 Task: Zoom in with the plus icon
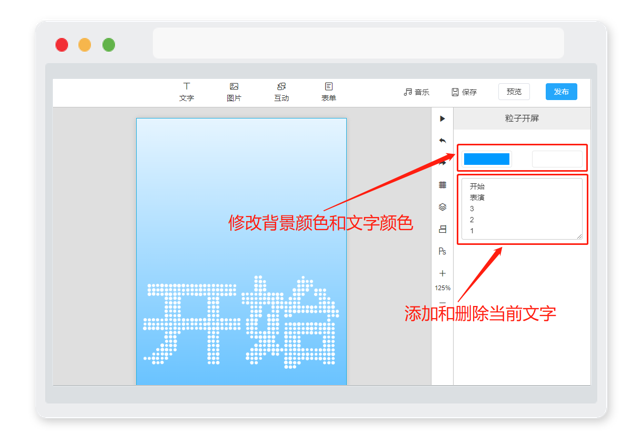pos(442,273)
